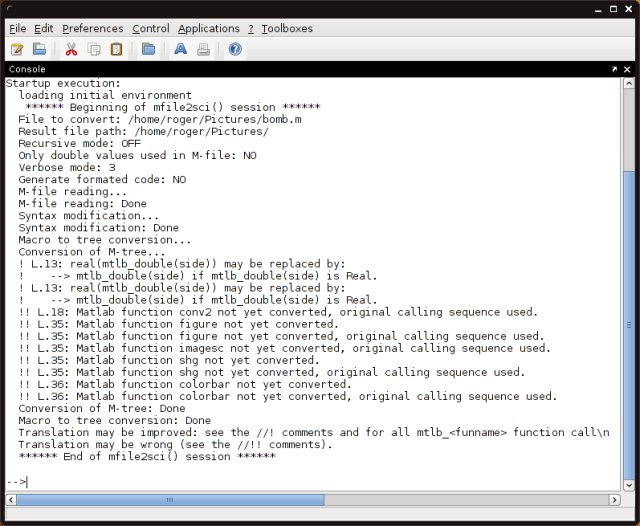Click 'M-file reading: Done' line
Image resolution: width=640 pixels, height=526 pixels.
[x=82, y=204]
